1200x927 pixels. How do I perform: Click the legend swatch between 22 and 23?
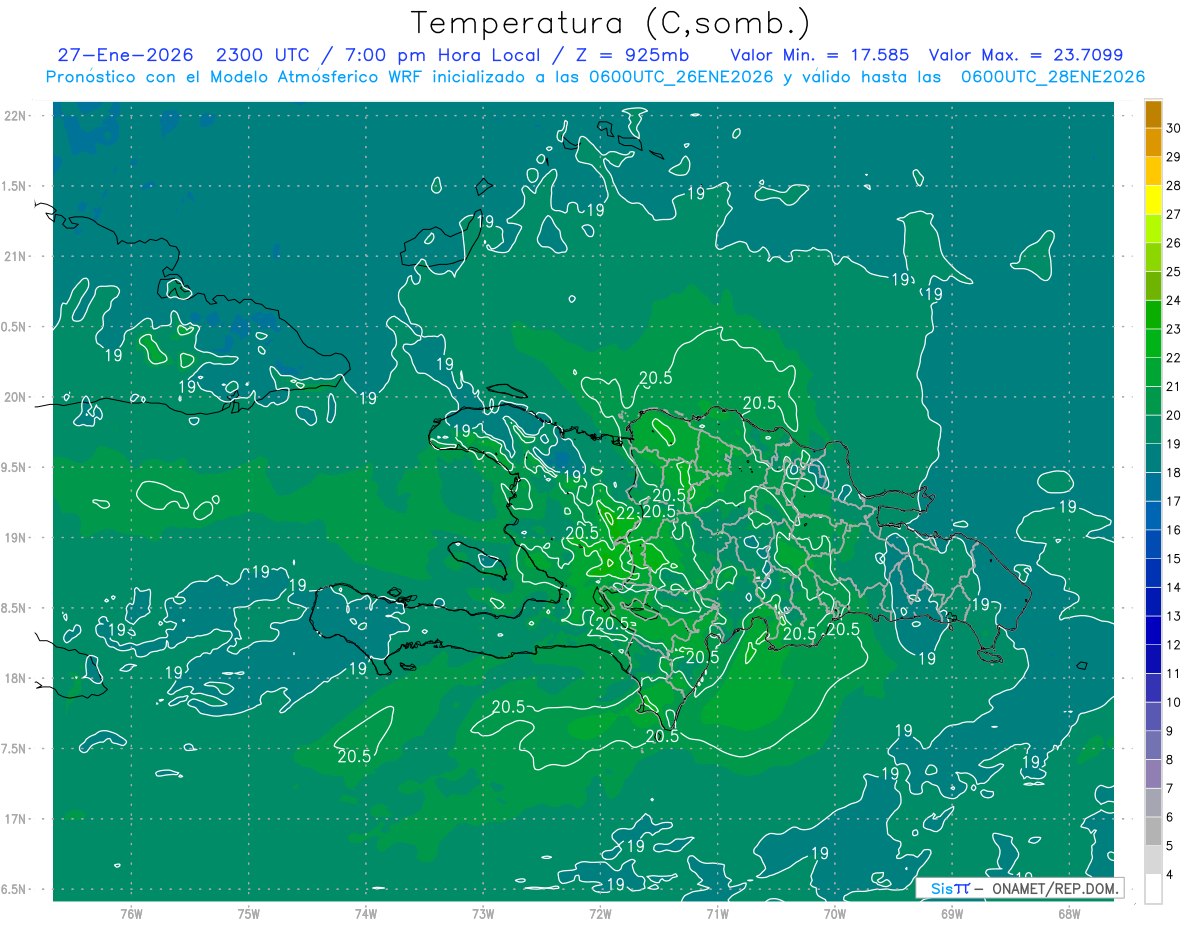point(1153,343)
